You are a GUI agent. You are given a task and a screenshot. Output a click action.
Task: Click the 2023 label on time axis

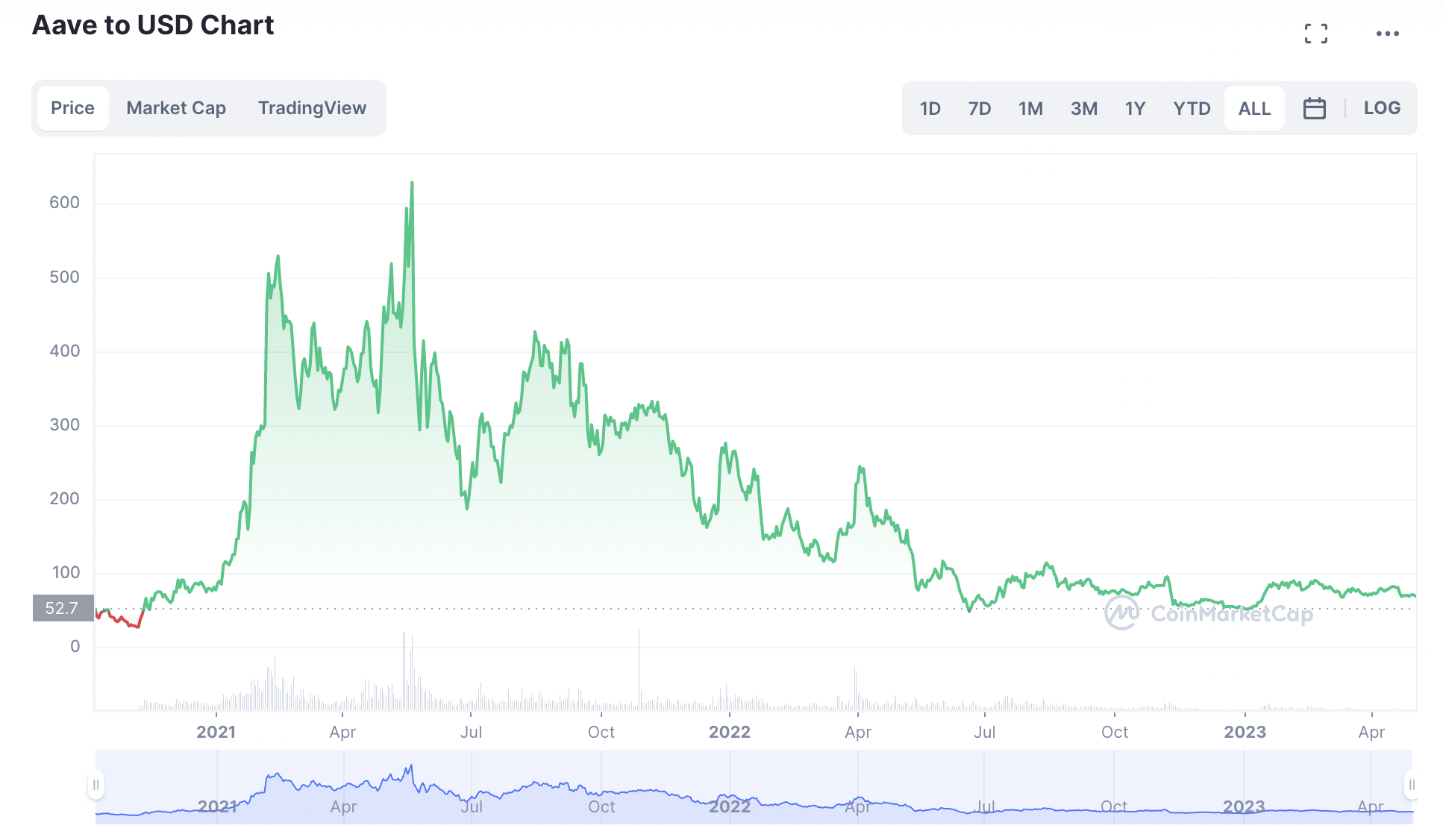tap(1245, 732)
